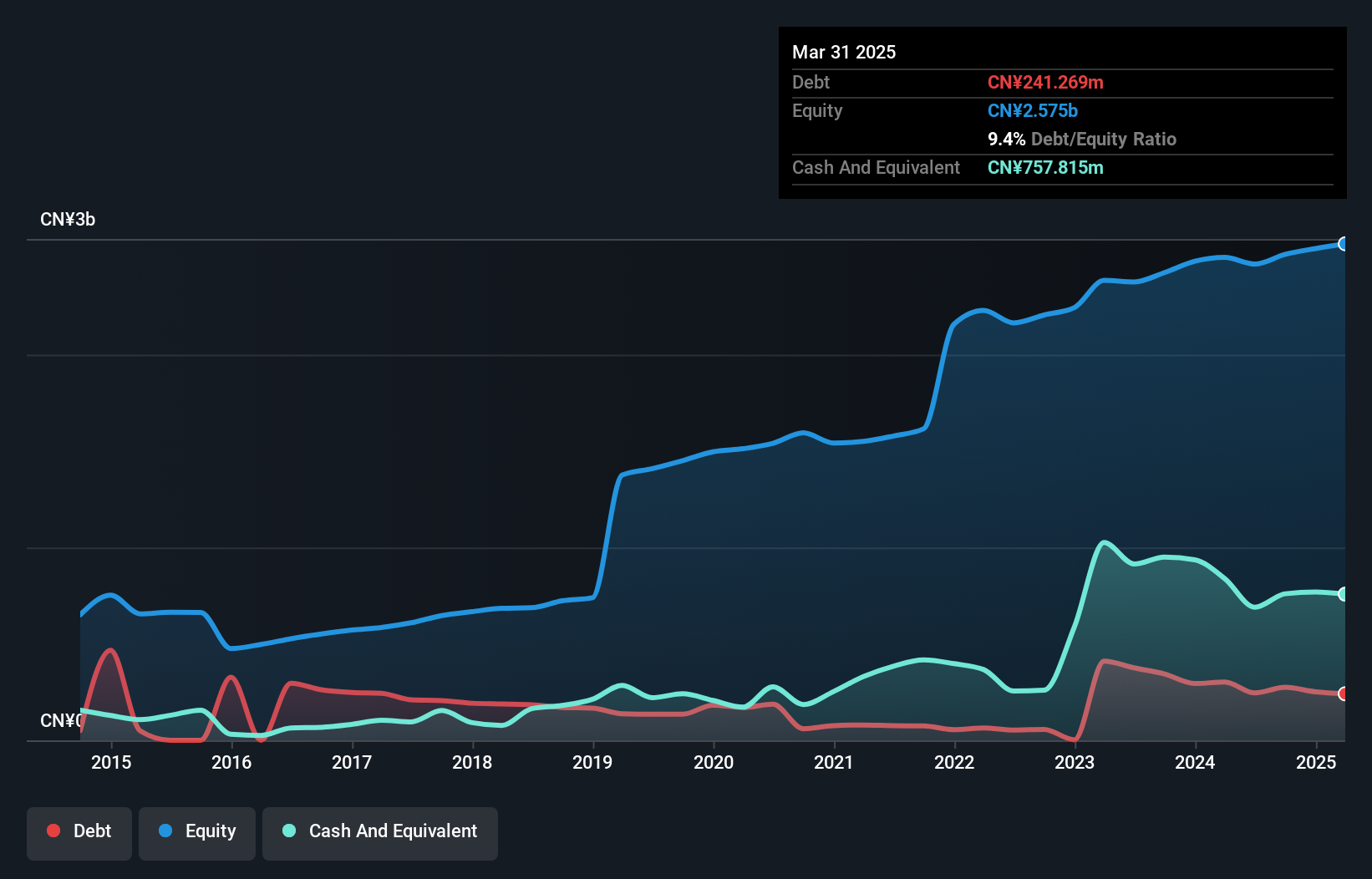Click the CN¥2.575b equity value
The image size is (1372, 879).
click(x=1033, y=110)
